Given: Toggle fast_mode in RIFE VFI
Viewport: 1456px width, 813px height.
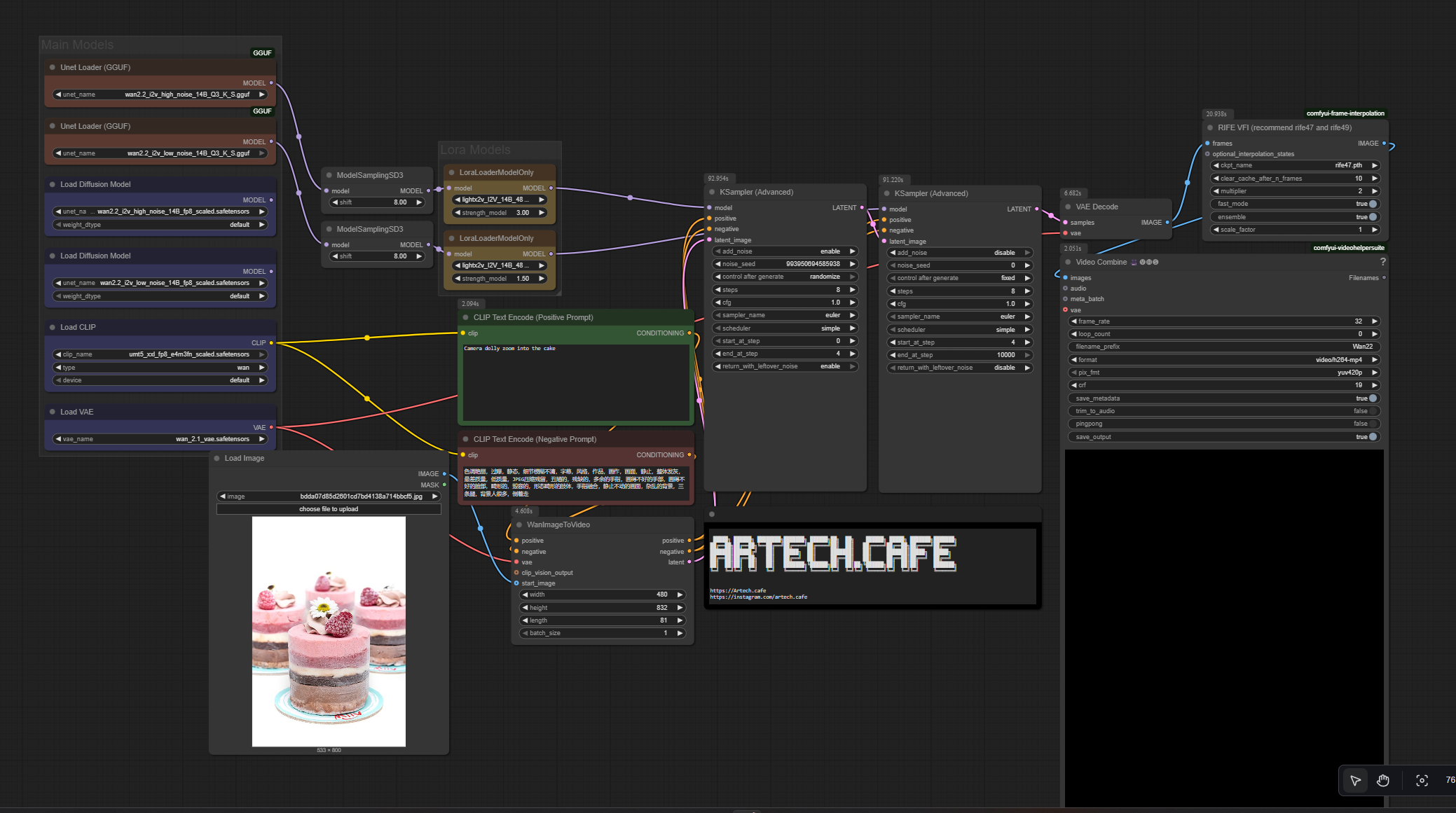Looking at the screenshot, I should coord(1372,204).
